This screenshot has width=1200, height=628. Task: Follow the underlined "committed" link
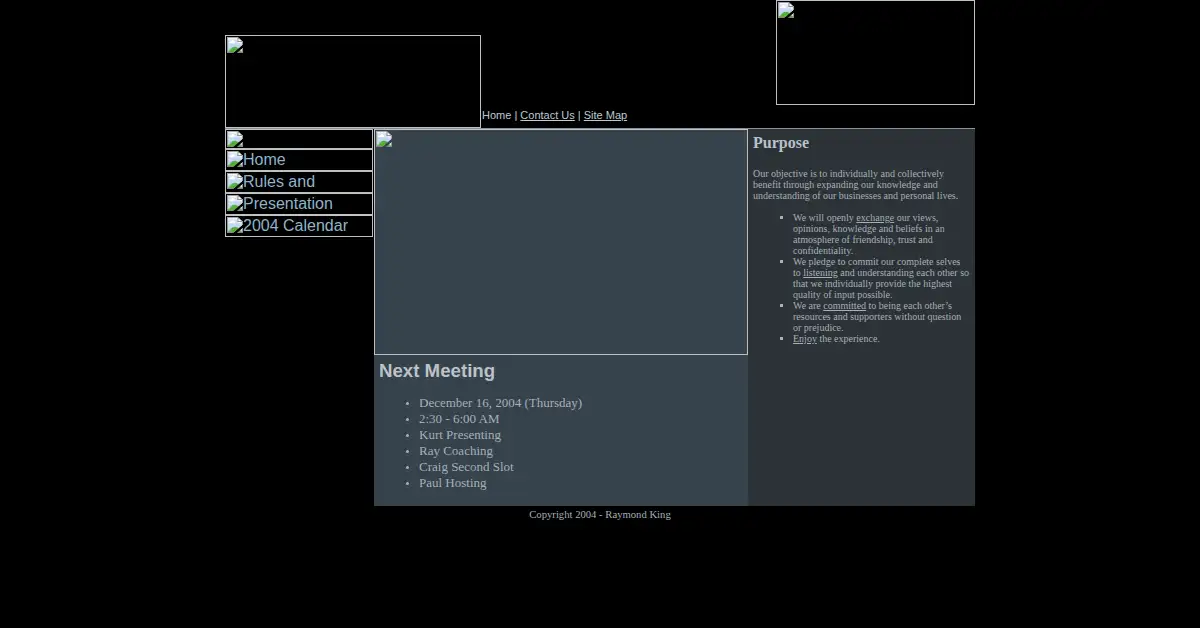[x=844, y=306]
